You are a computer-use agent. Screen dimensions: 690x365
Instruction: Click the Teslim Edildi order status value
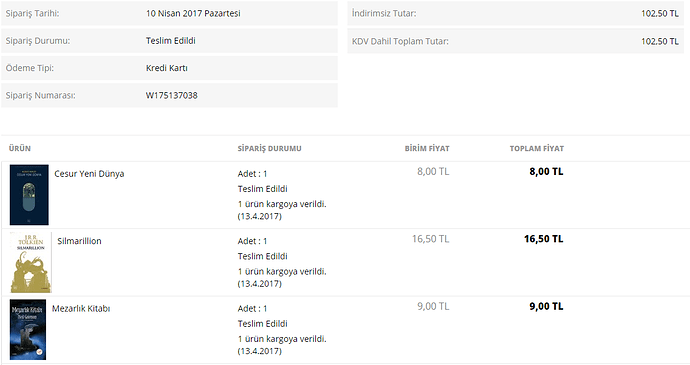pos(171,41)
